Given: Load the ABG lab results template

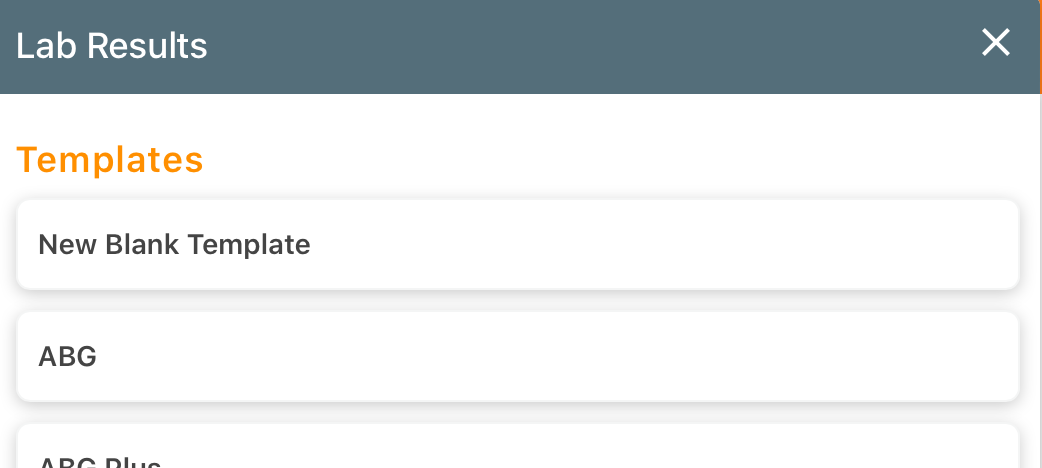Looking at the screenshot, I should (x=517, y=357).
